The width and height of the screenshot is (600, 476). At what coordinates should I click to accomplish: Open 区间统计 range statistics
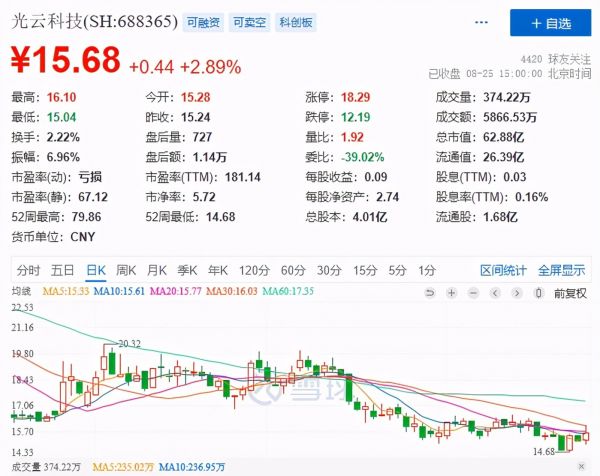[503, 271]
